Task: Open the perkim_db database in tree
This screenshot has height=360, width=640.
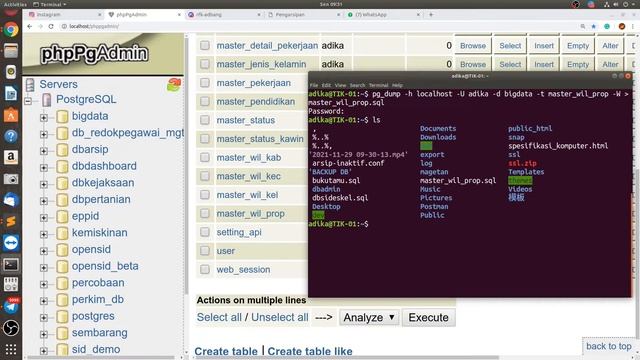Action: point(98,299)
